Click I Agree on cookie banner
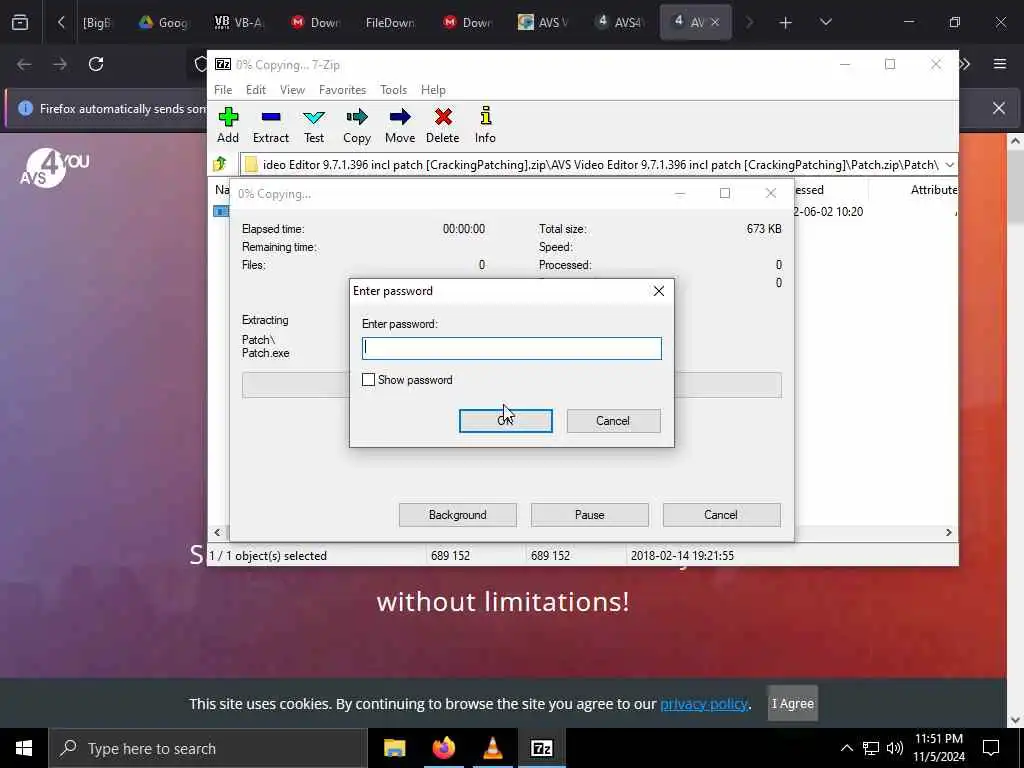Screen dimensions: 1024x768 click(x=793, y=703)
